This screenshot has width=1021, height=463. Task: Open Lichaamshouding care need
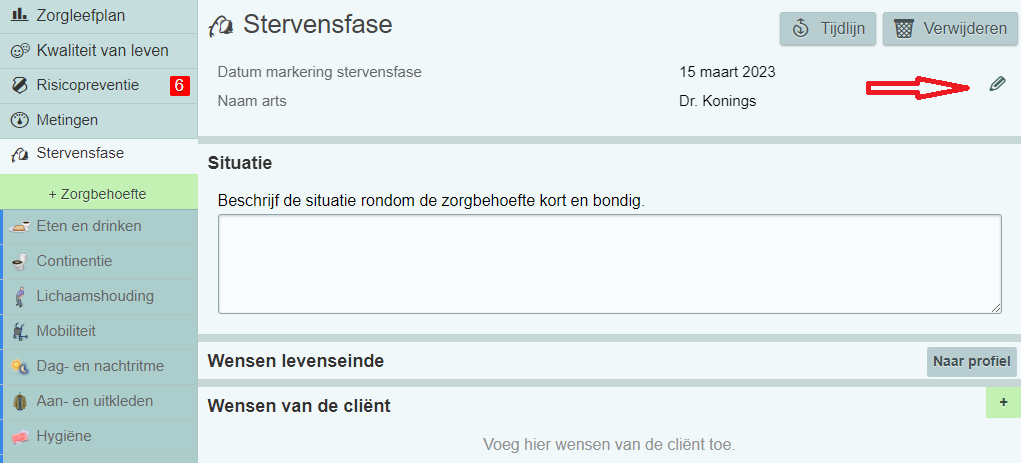pos(95,296)
